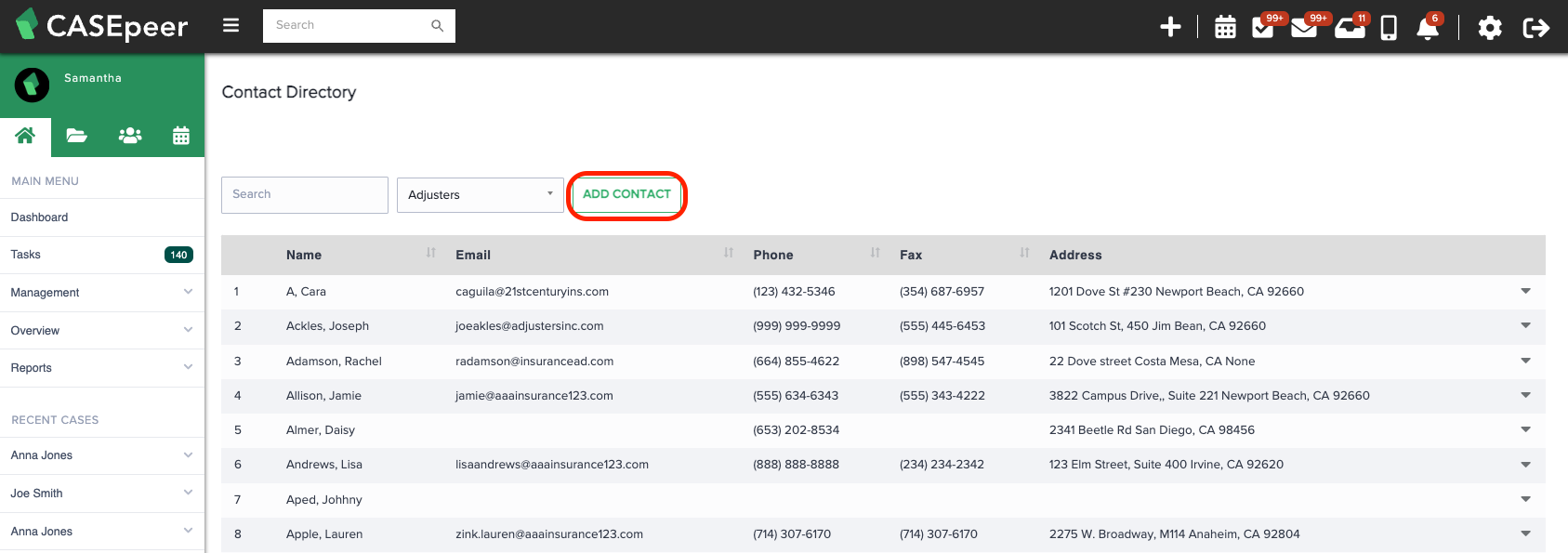Viewport: 1568px width, 553px height.
Task: Expand the Overview menu
Action: tap(102, 330)
